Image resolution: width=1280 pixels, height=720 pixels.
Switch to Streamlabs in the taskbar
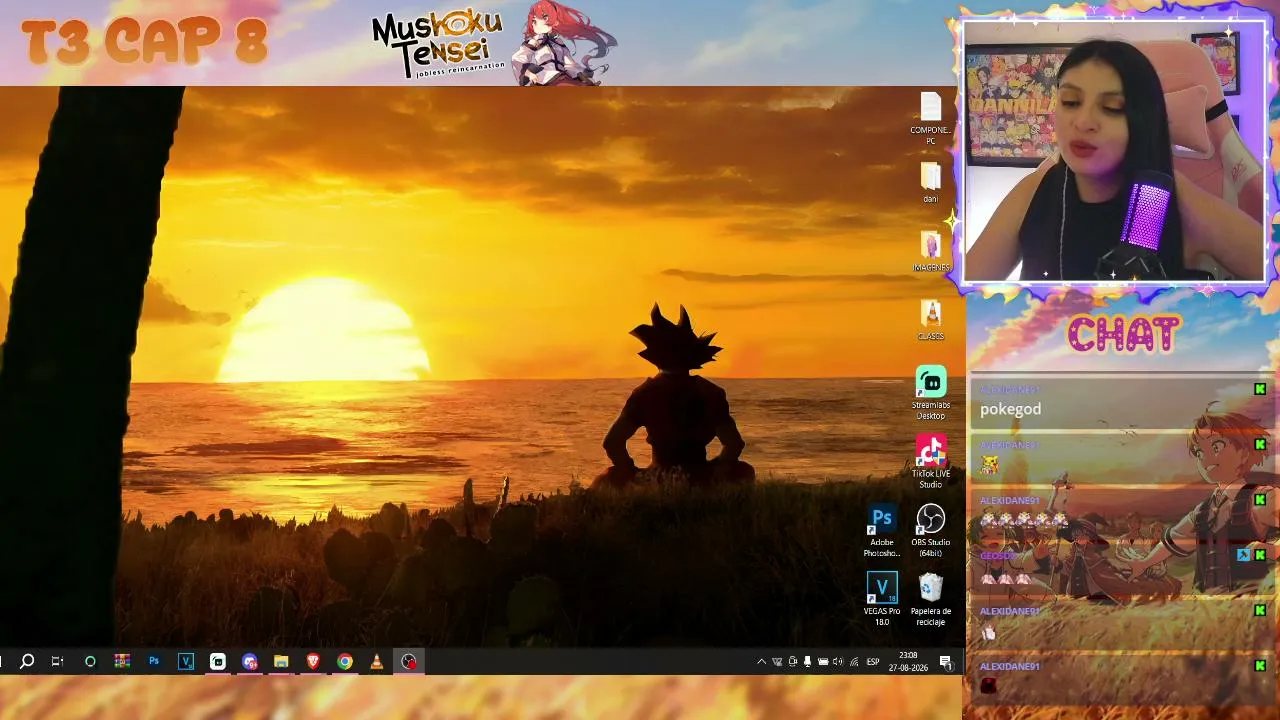pyautogui.click(x=218, y=661)
